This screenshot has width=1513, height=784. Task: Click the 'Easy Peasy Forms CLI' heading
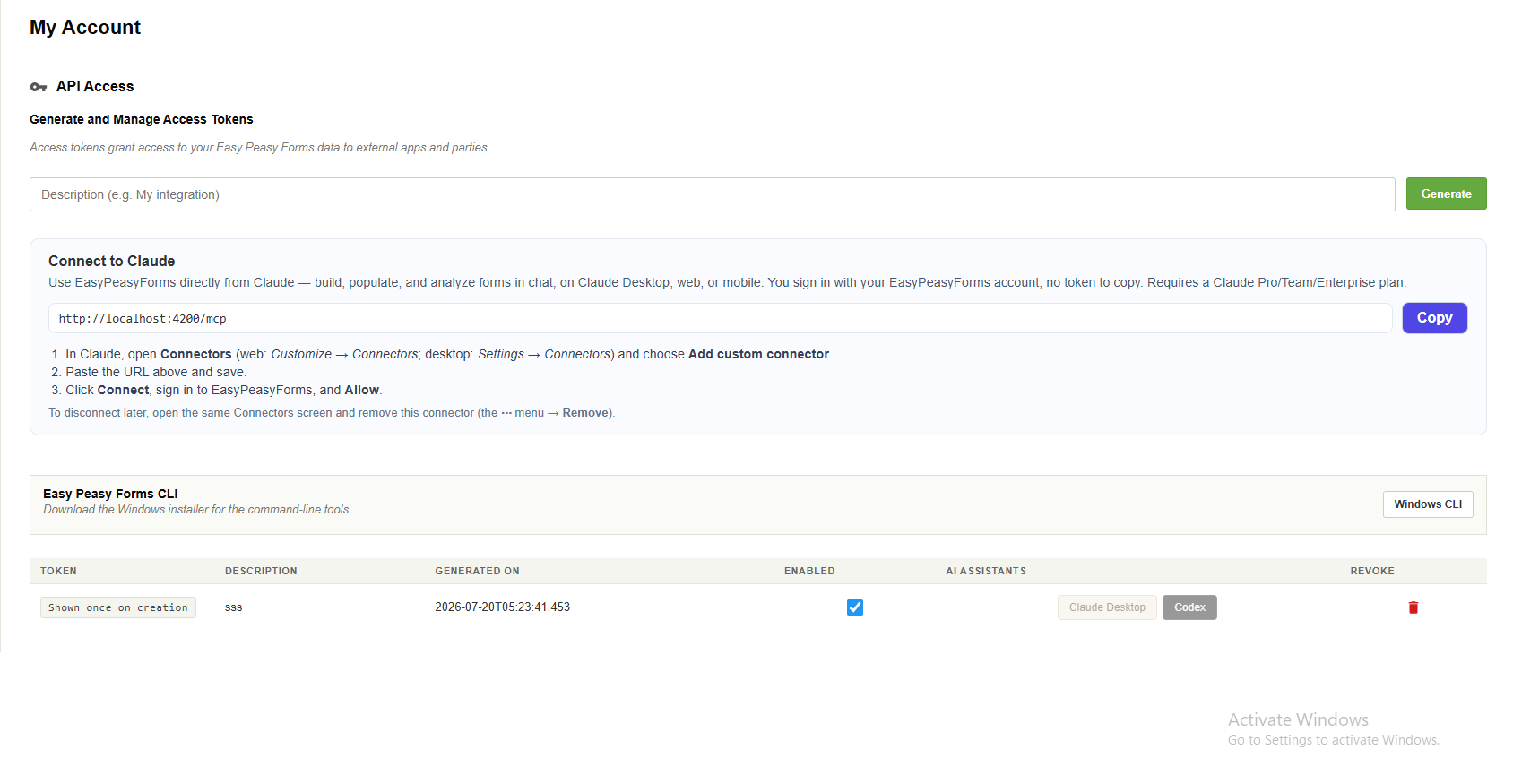[110, 494]
